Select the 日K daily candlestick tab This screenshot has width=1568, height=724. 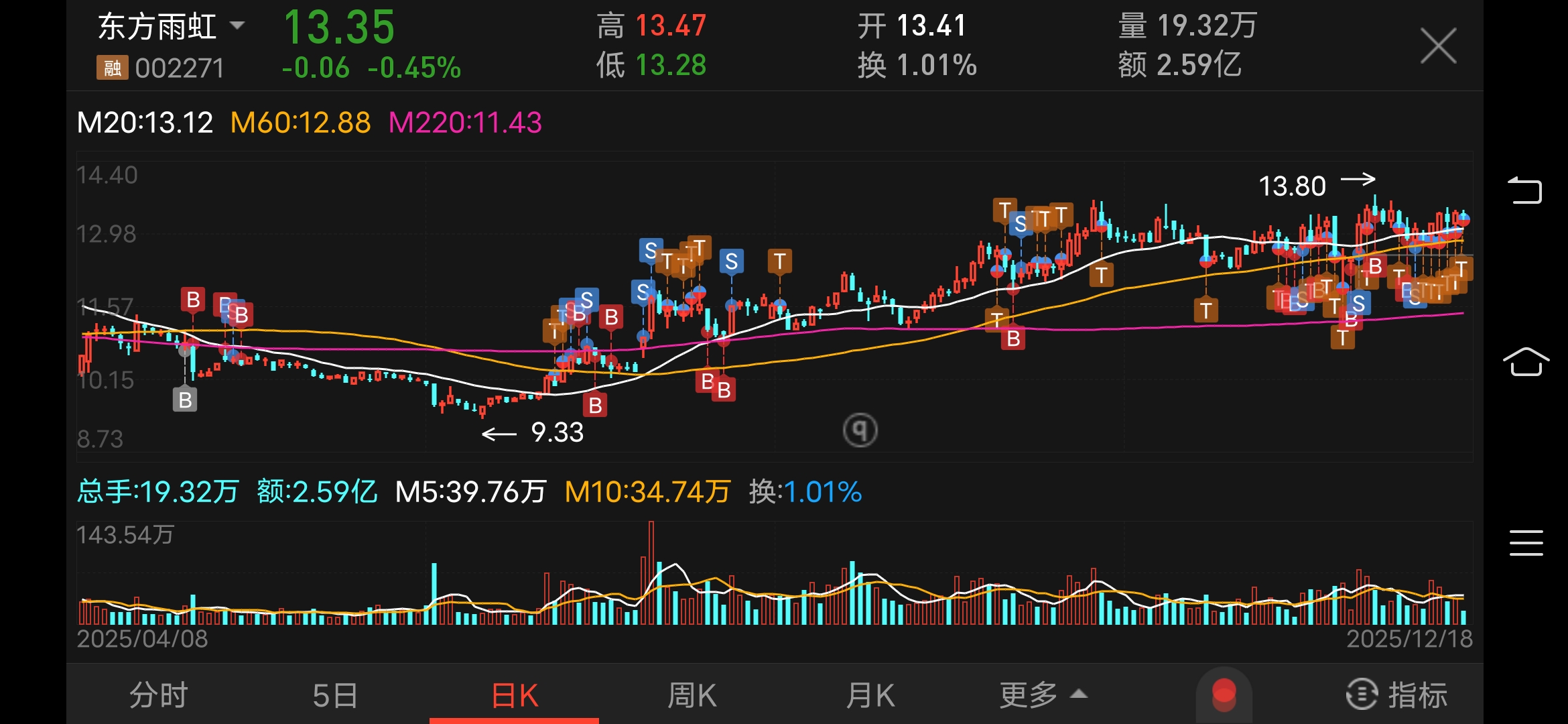pyautogui.click(x=514, y=695)
